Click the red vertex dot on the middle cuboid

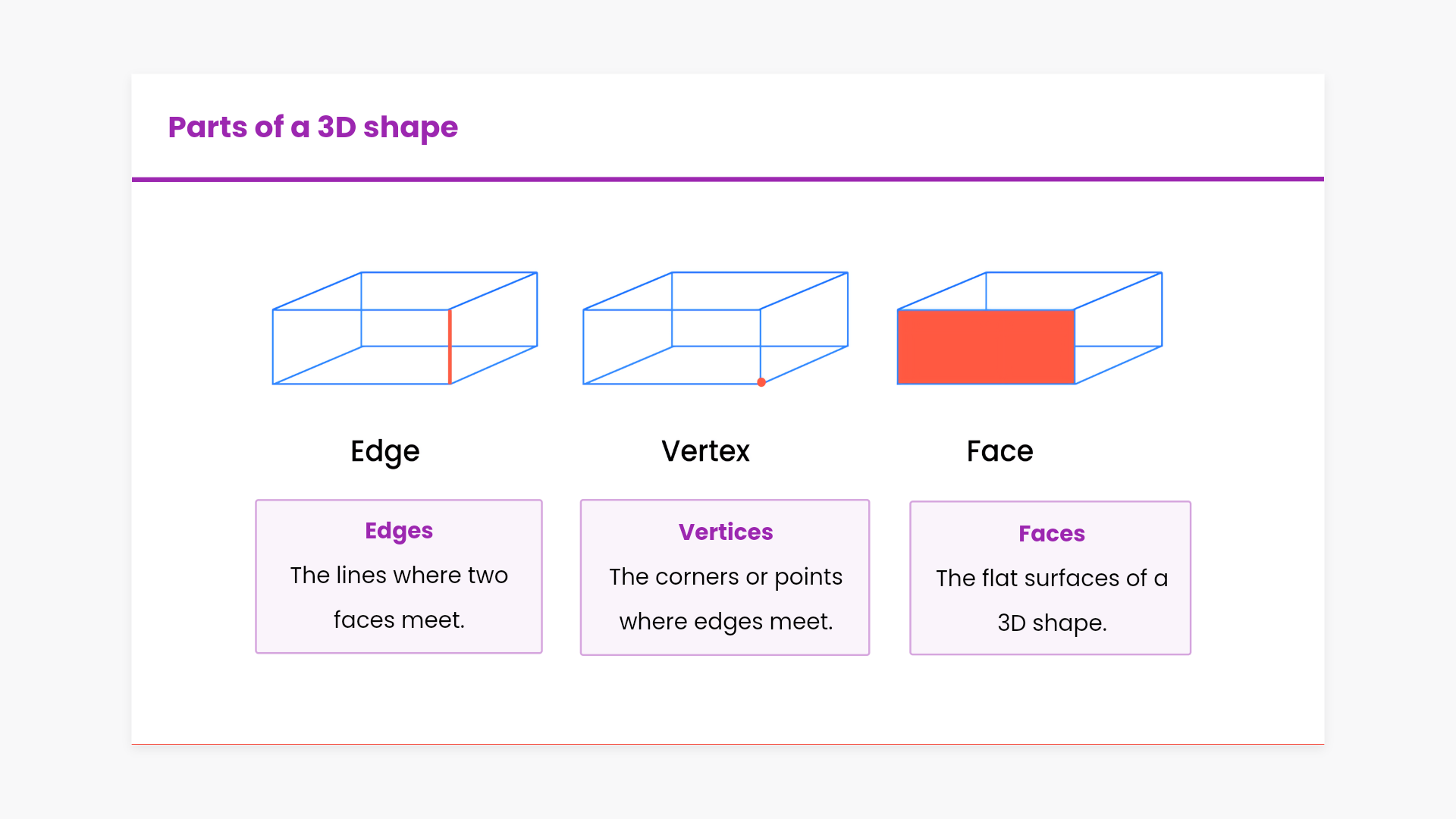point(761,382)
